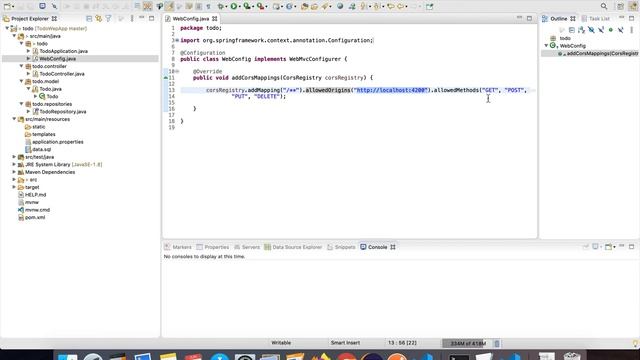640x360 pixels.
Task: Open the Outline view menu
Action: tap(631, 30)
